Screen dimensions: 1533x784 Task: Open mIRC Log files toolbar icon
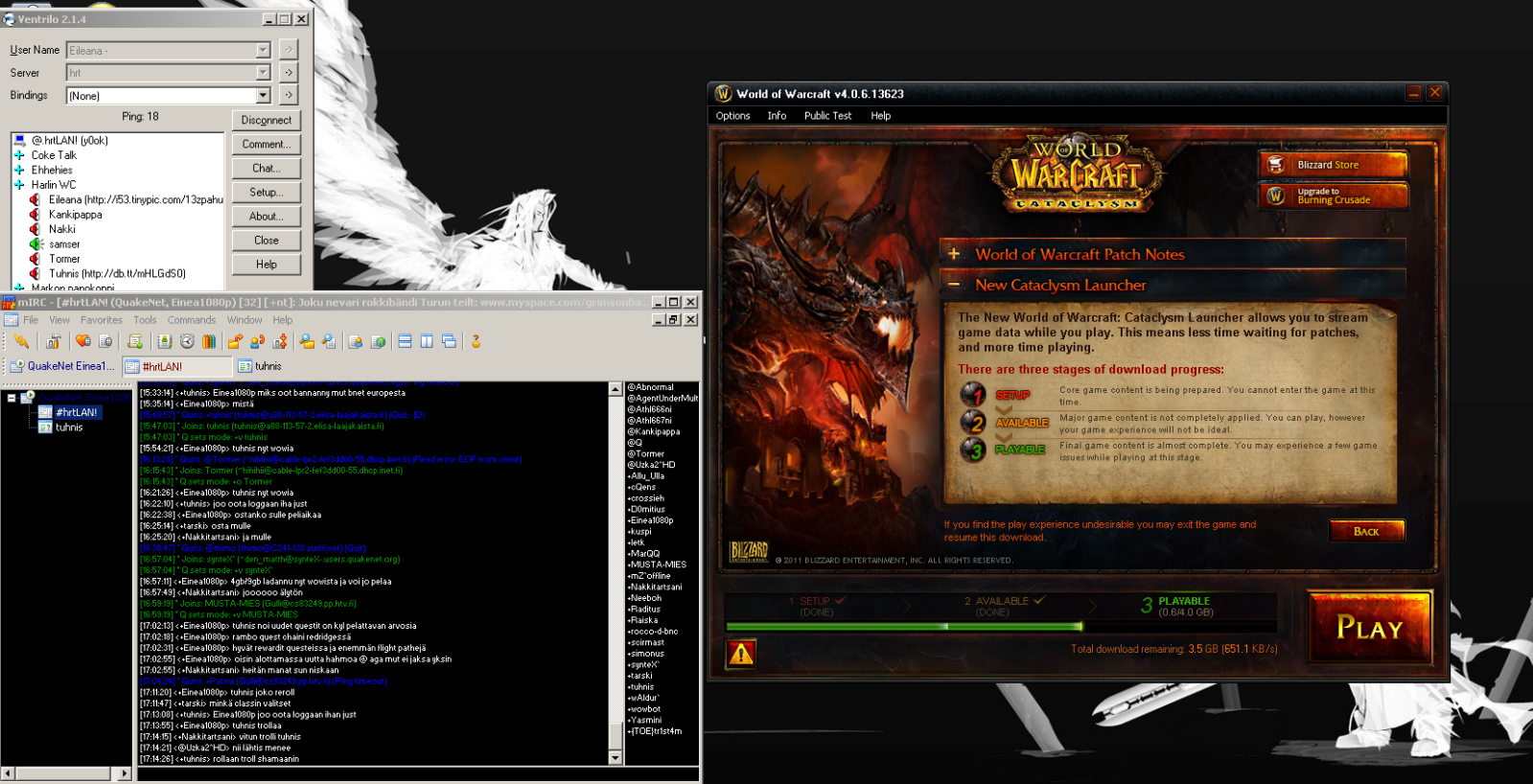pyautogui.click(x=329, y=341)
